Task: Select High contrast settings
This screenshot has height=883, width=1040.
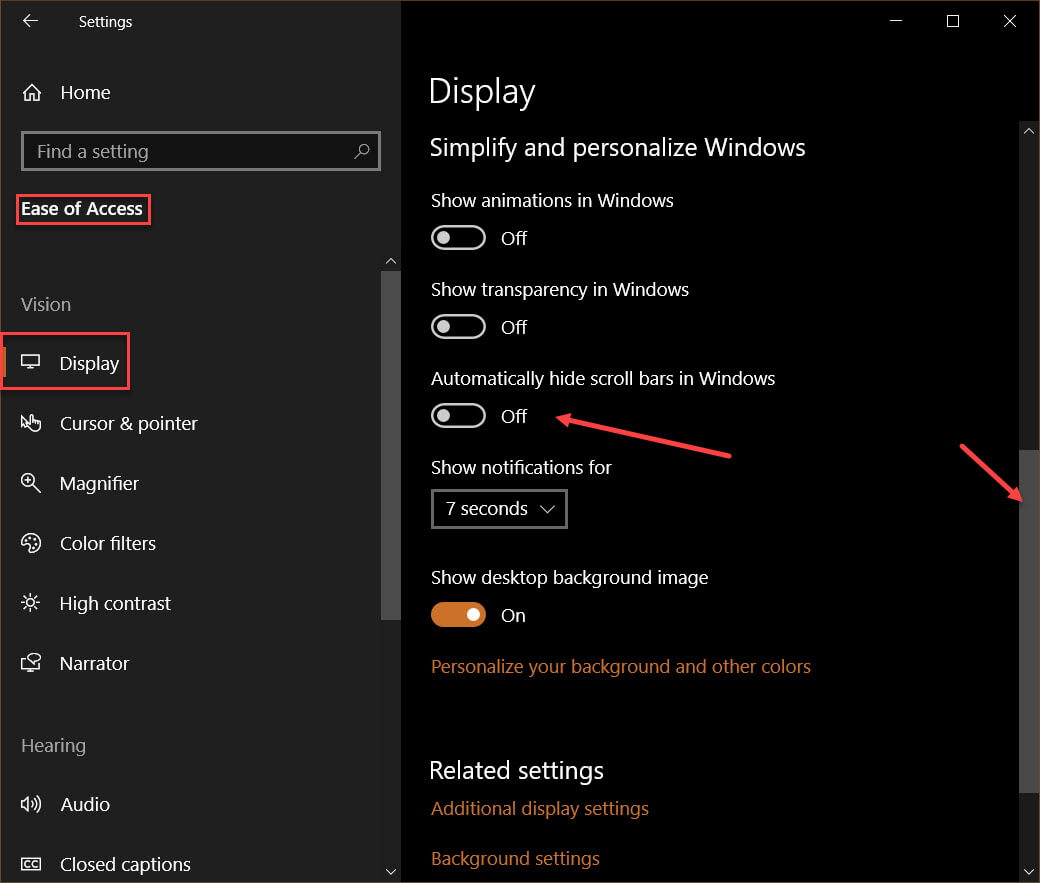Action: click(x=113, y=603)
